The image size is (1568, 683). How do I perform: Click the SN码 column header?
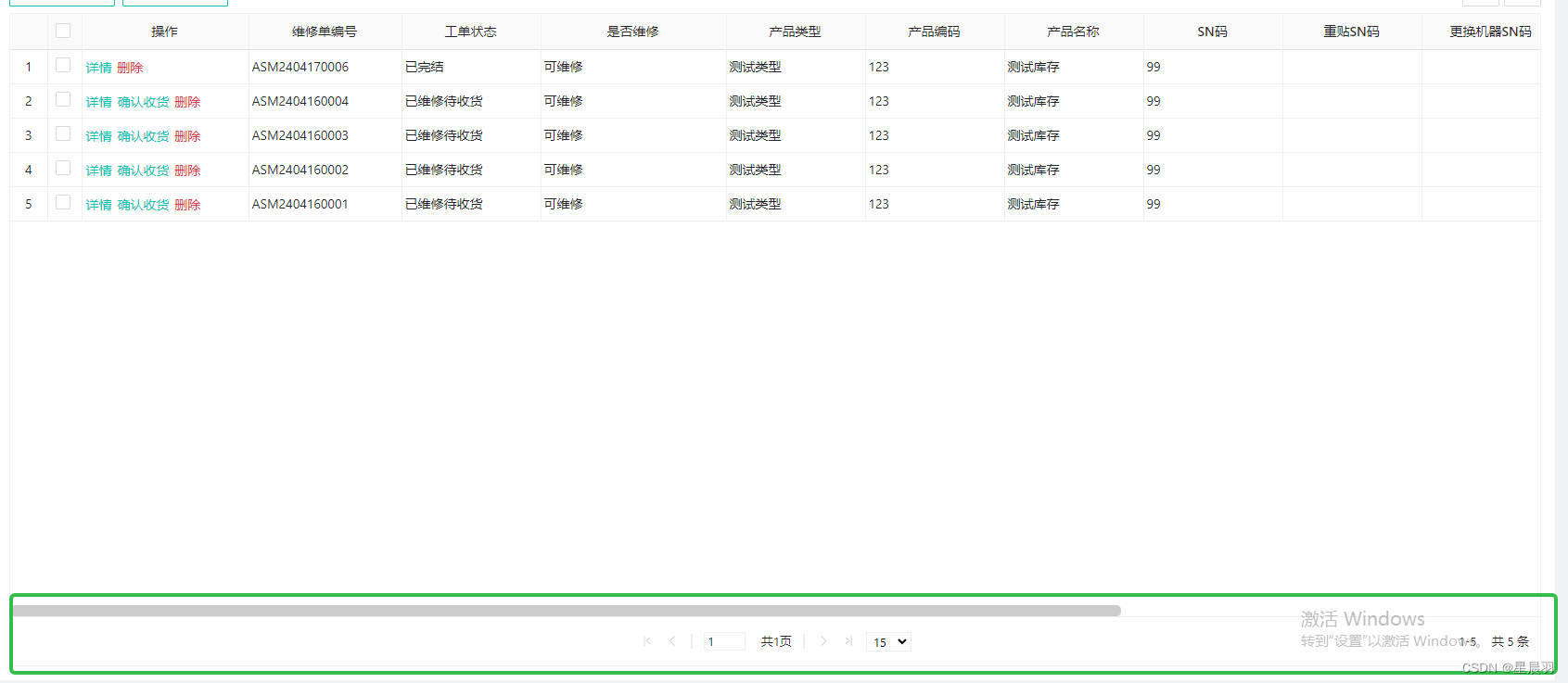[1213, 32]
